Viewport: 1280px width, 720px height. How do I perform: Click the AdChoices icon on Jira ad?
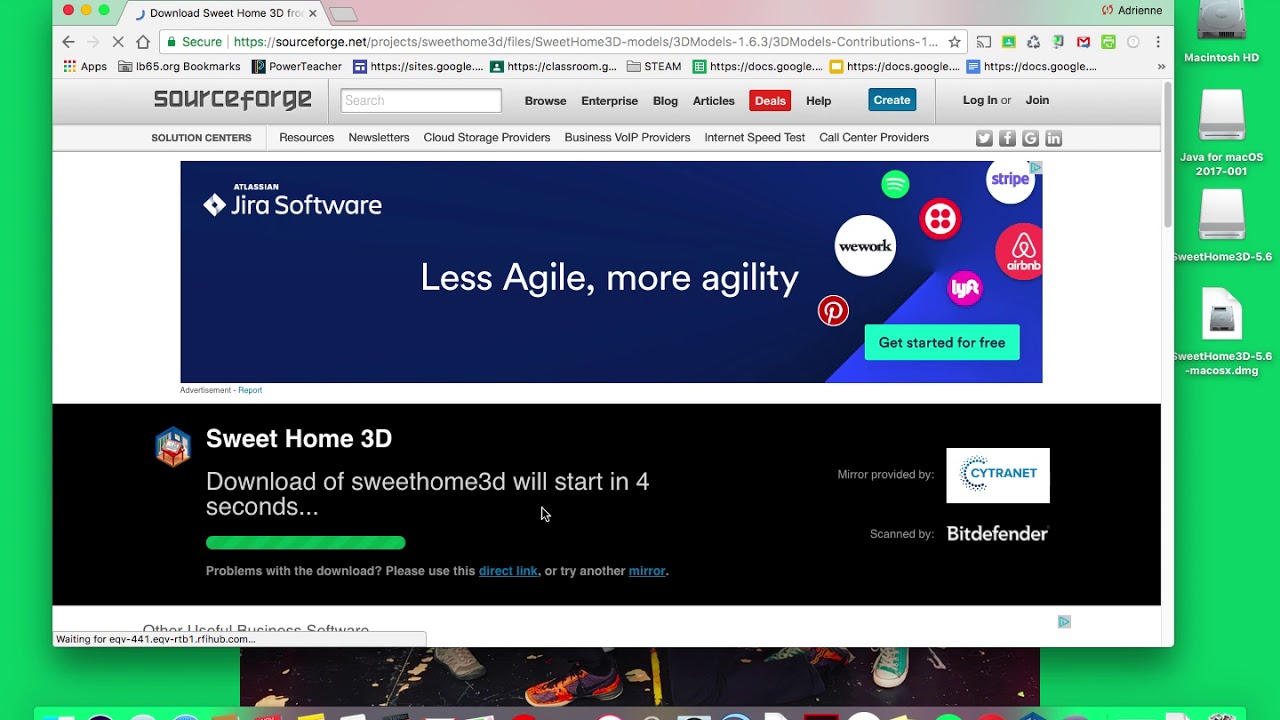[1036, 167]
